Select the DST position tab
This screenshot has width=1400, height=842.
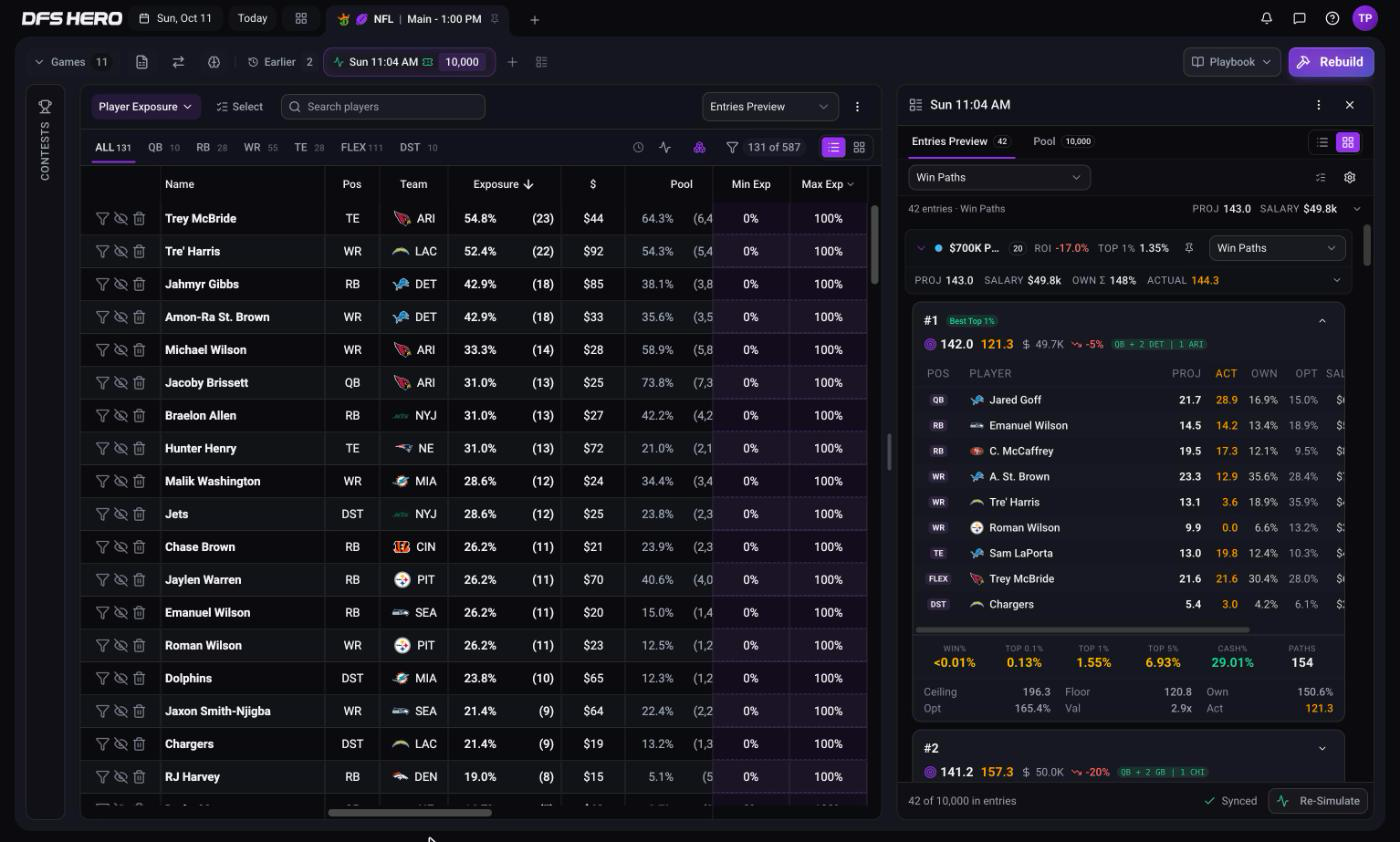coord(418,147)
